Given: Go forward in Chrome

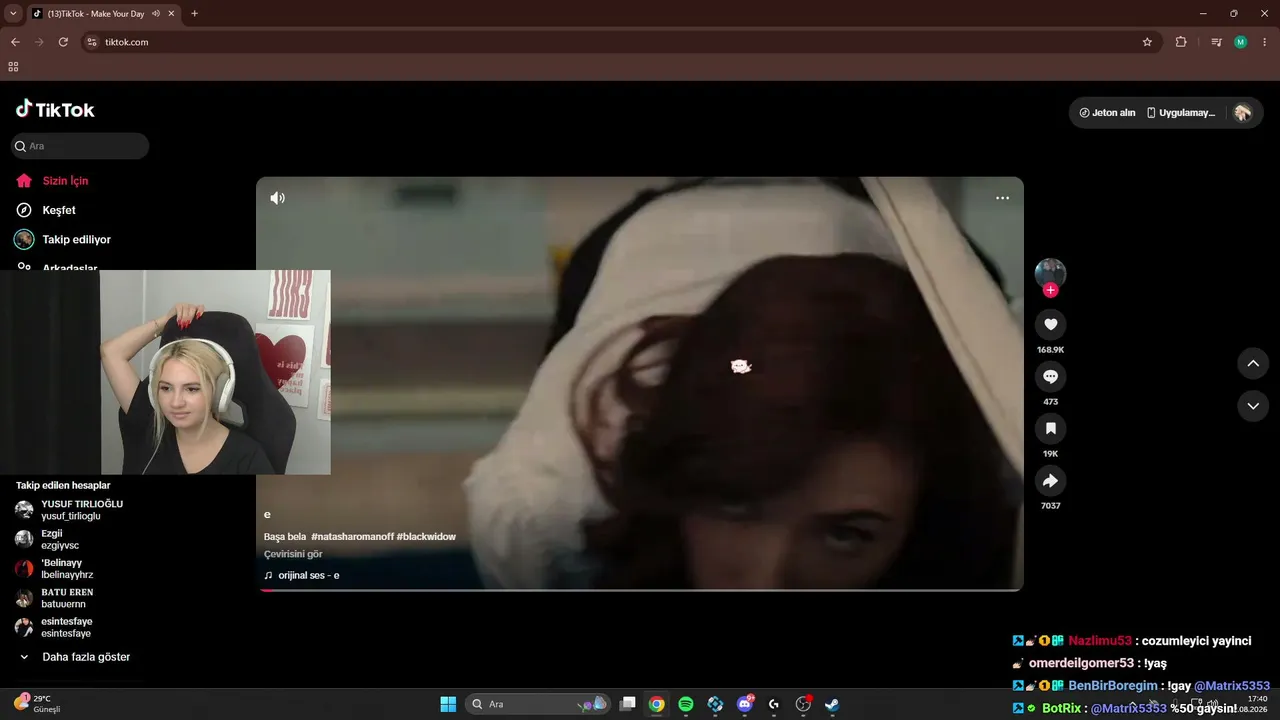Looking at the screenshot, I should tap(39, 42).
